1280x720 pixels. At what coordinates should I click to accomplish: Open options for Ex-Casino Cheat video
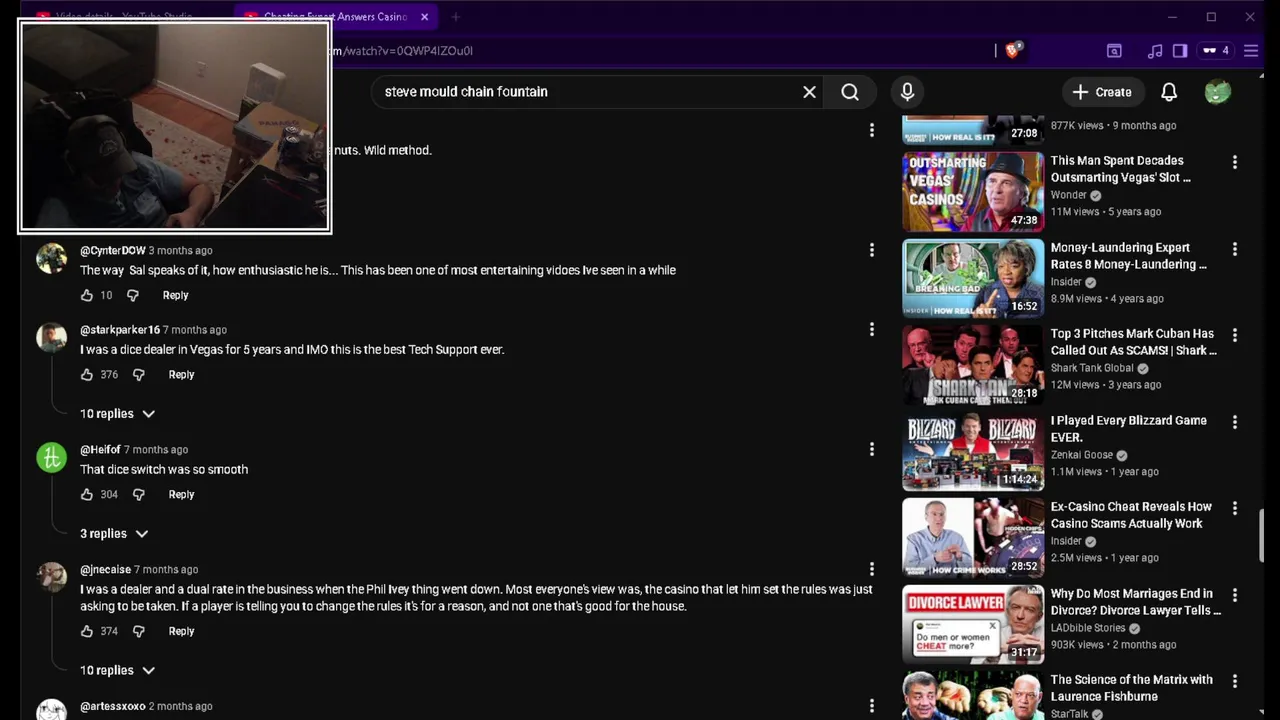pyautogui.click(x=1235, y=508)
